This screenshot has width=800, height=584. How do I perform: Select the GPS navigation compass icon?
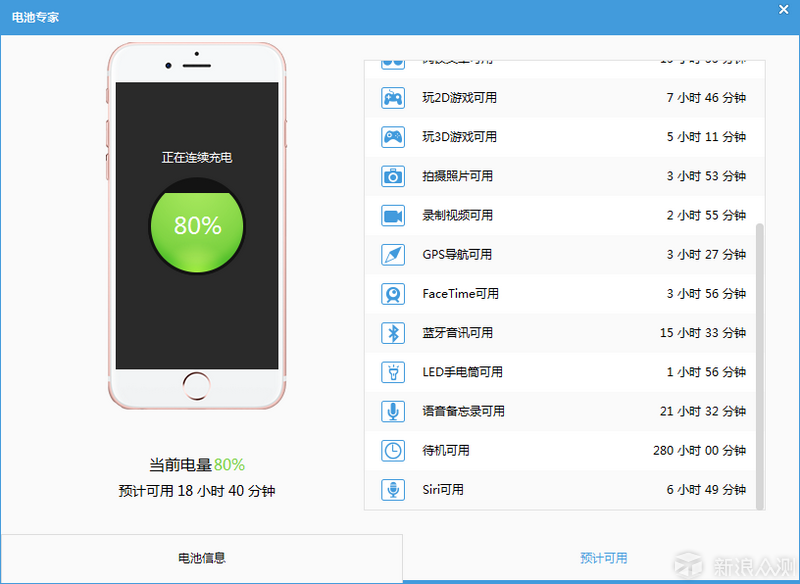click(393, 254)
